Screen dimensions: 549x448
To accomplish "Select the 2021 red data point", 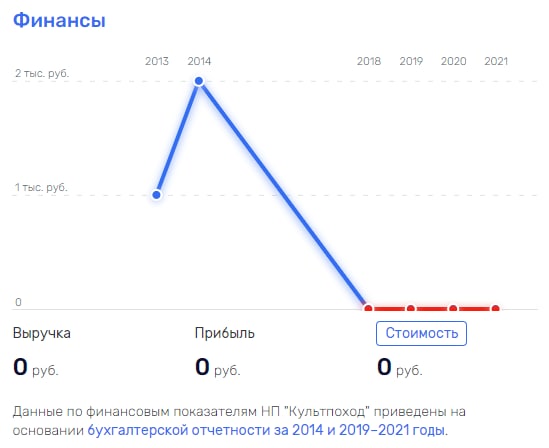I will pyautogui.click(x=496, y=309).
